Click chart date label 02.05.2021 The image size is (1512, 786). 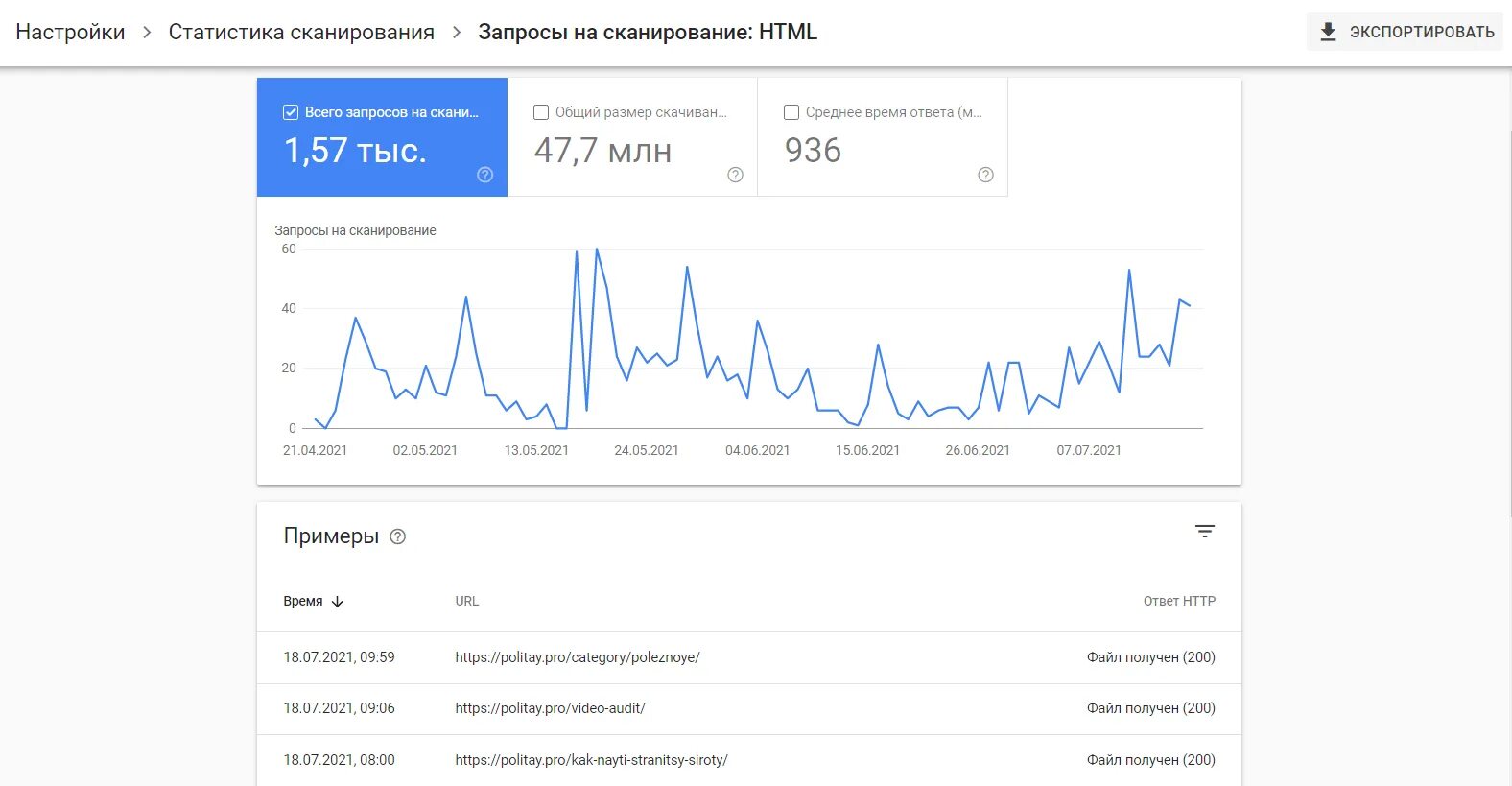pyautogui.click(x=425, y=450)
